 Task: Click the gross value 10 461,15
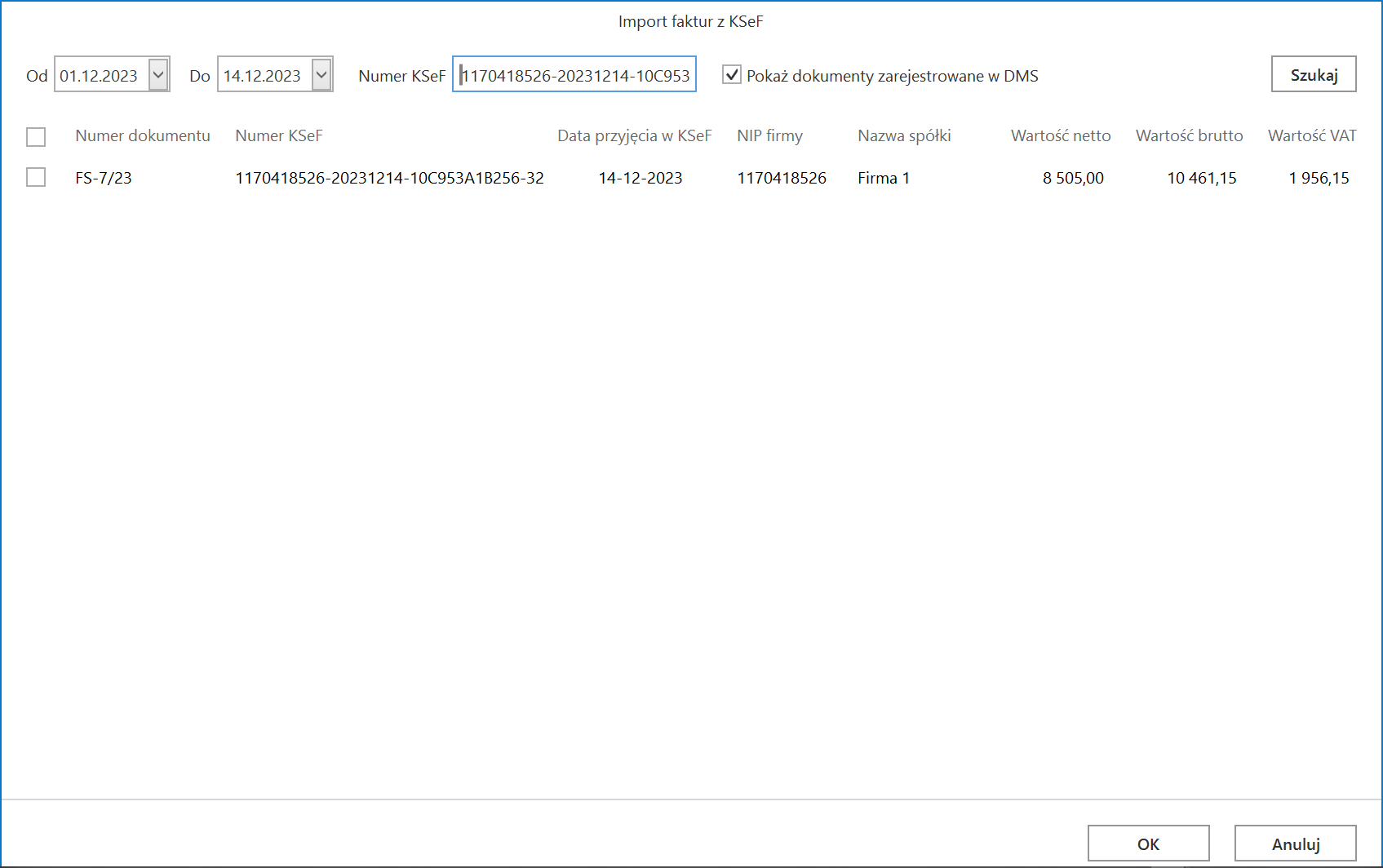coord(1202,178)
